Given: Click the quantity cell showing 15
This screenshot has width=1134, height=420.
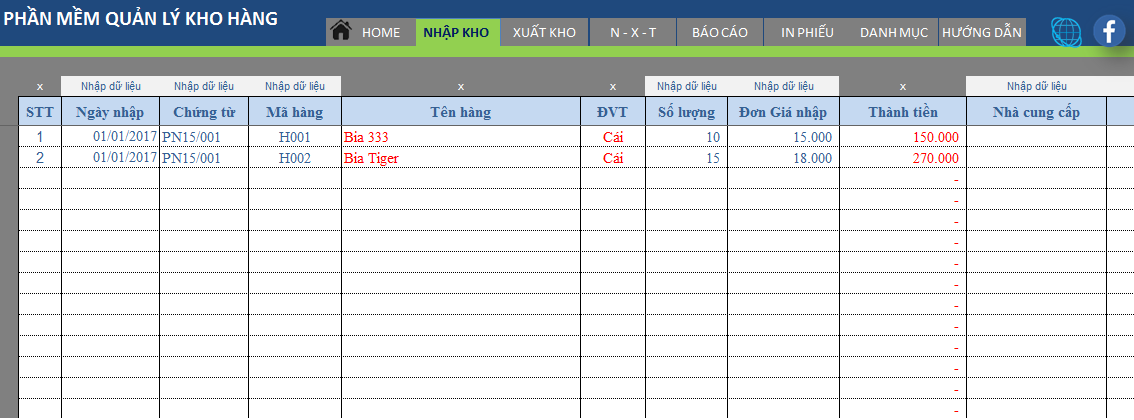Looking at the screenshot, I should click(x=686, y=158).
